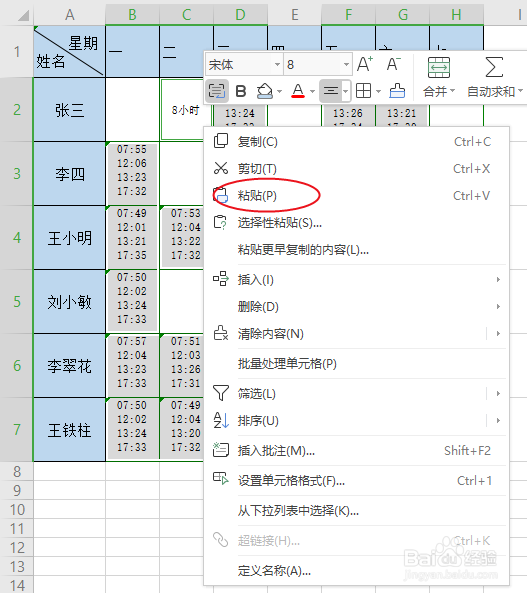Expand the 筛选(L) submenu arrow

tap(498, 393)
